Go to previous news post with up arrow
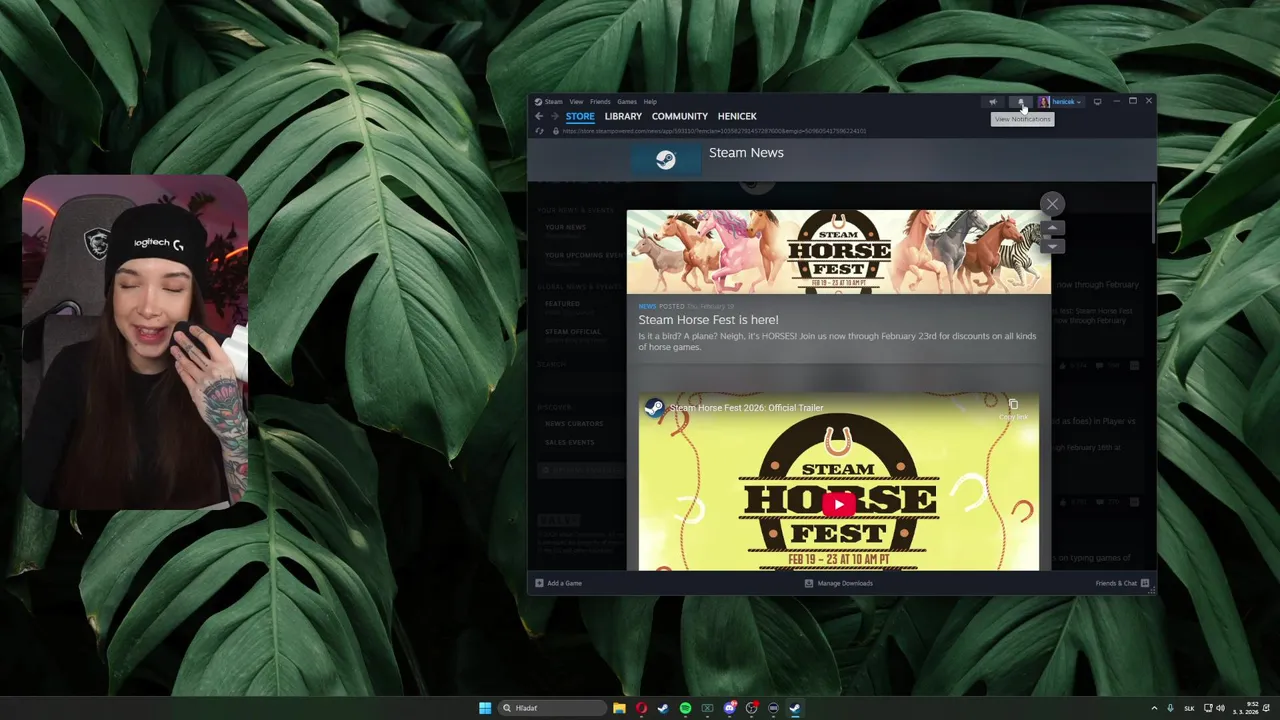Screen dimensions: 1280x720 1052,229
